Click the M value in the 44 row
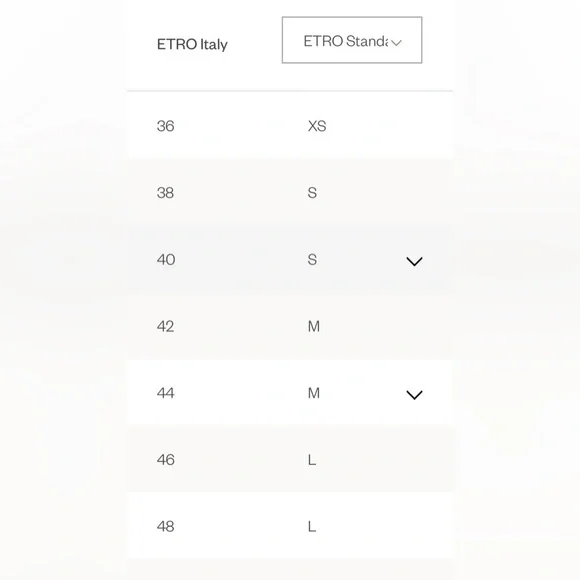 (x=314, y=393)
